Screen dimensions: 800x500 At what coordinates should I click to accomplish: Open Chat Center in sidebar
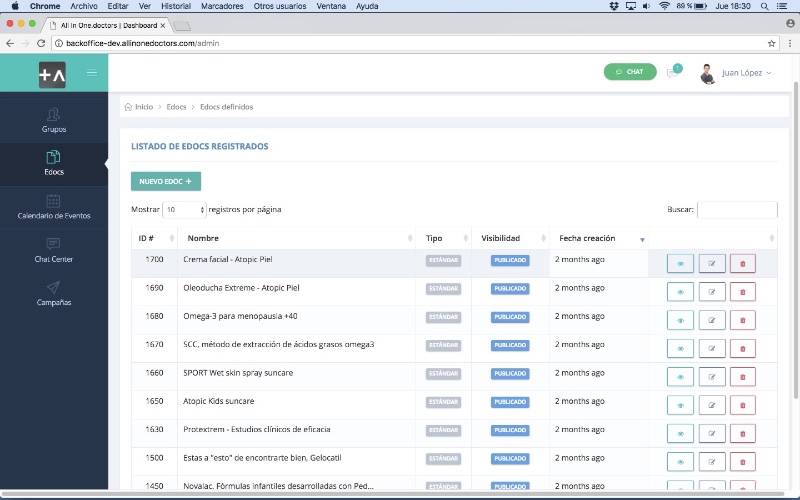coord(54,251)
